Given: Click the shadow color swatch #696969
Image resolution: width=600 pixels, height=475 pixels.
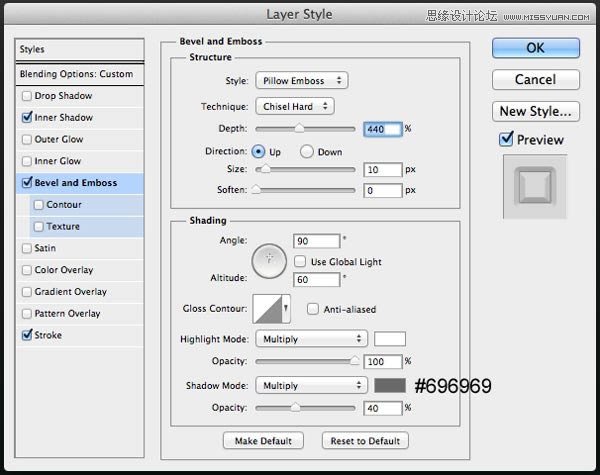Looking at the screenshot, I should click(x=390, y=385).
